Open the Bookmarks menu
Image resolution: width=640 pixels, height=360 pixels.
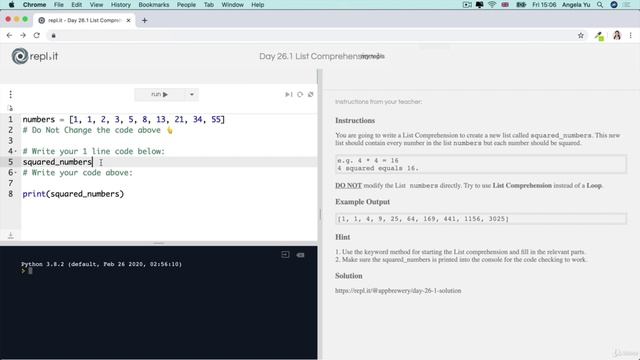tap(154, 5)
